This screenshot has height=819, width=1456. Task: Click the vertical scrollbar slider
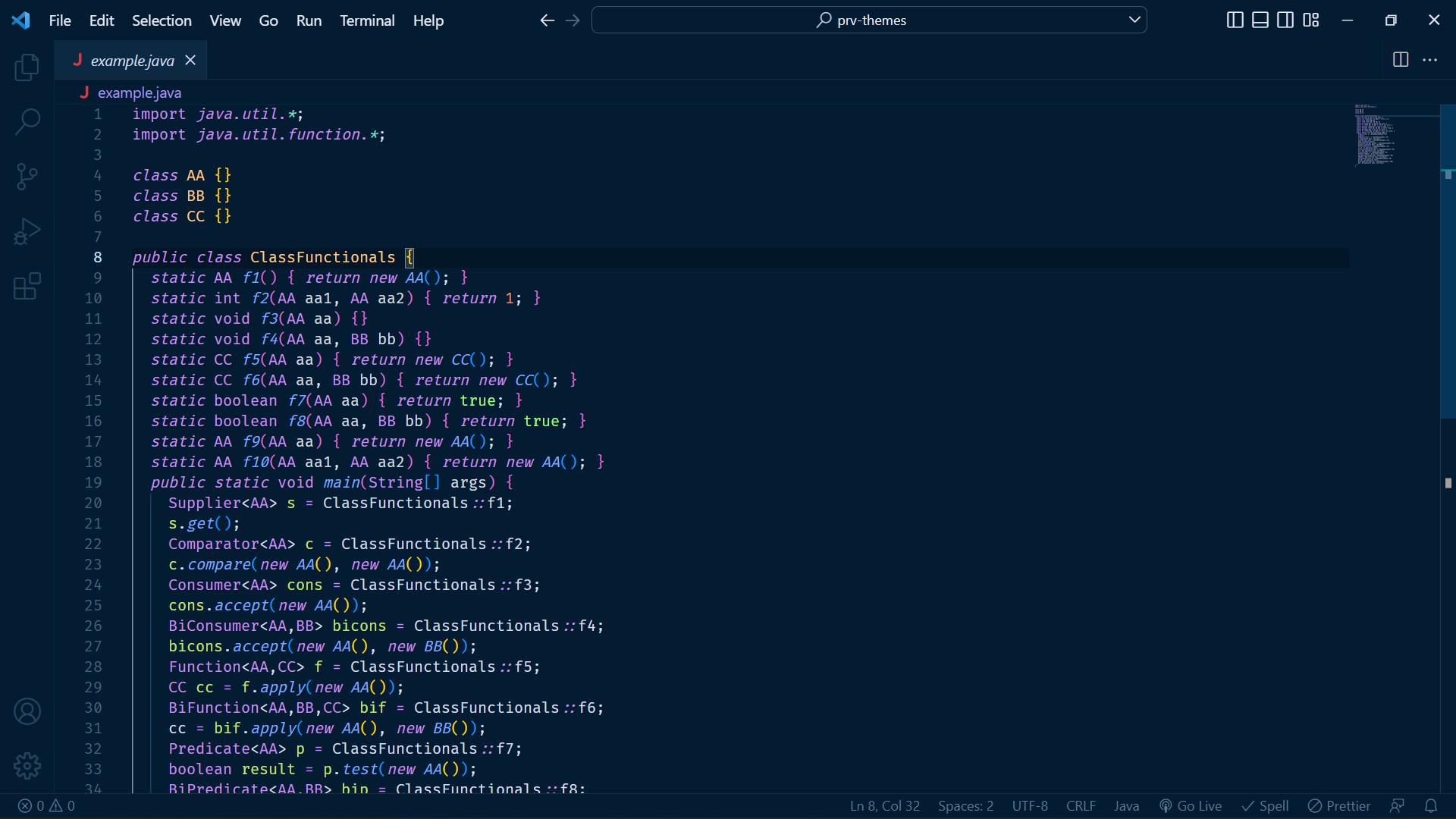point(1447,262)
